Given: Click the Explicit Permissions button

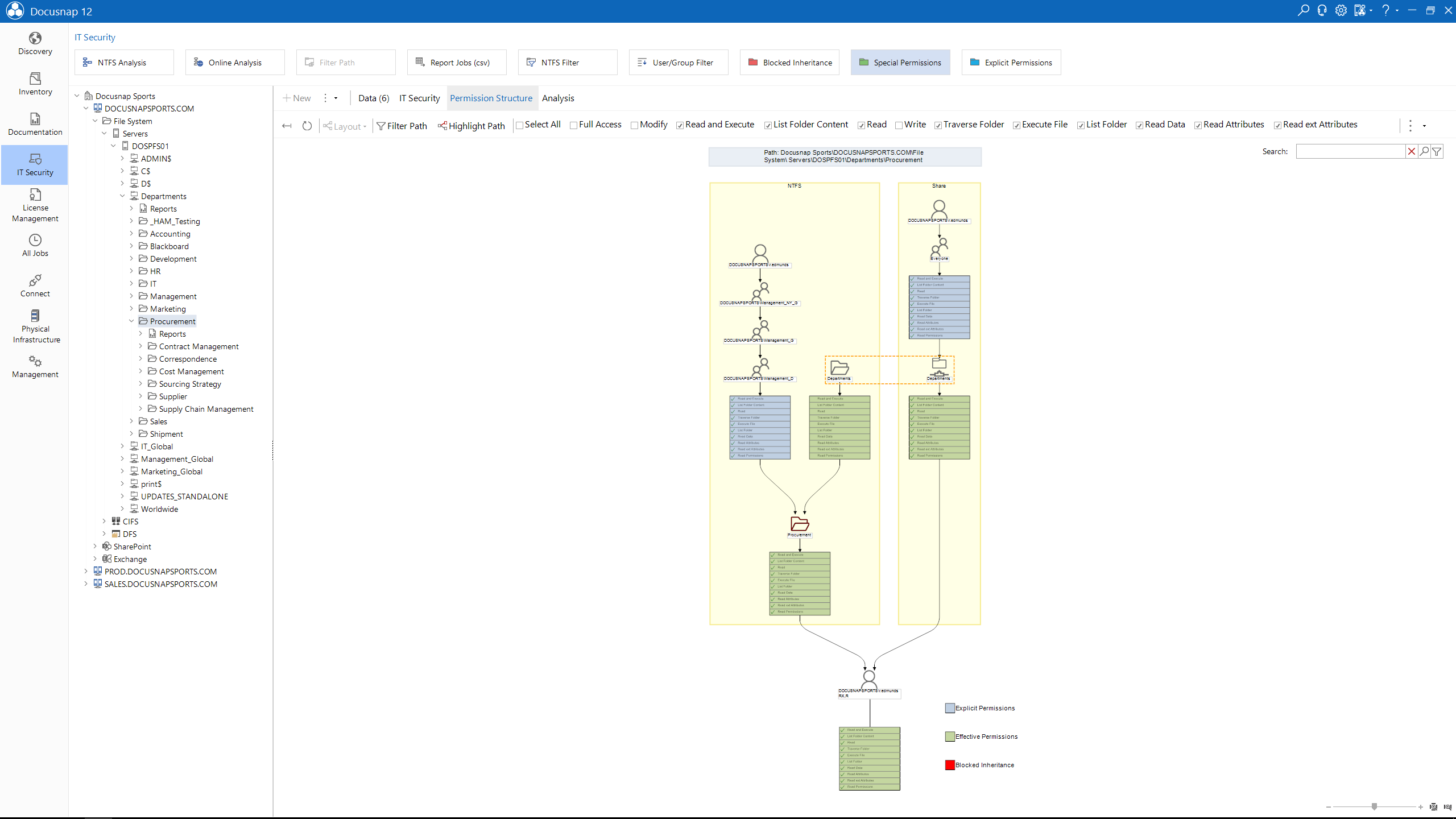Looking at the screenshot, I should click(1011, 62).
